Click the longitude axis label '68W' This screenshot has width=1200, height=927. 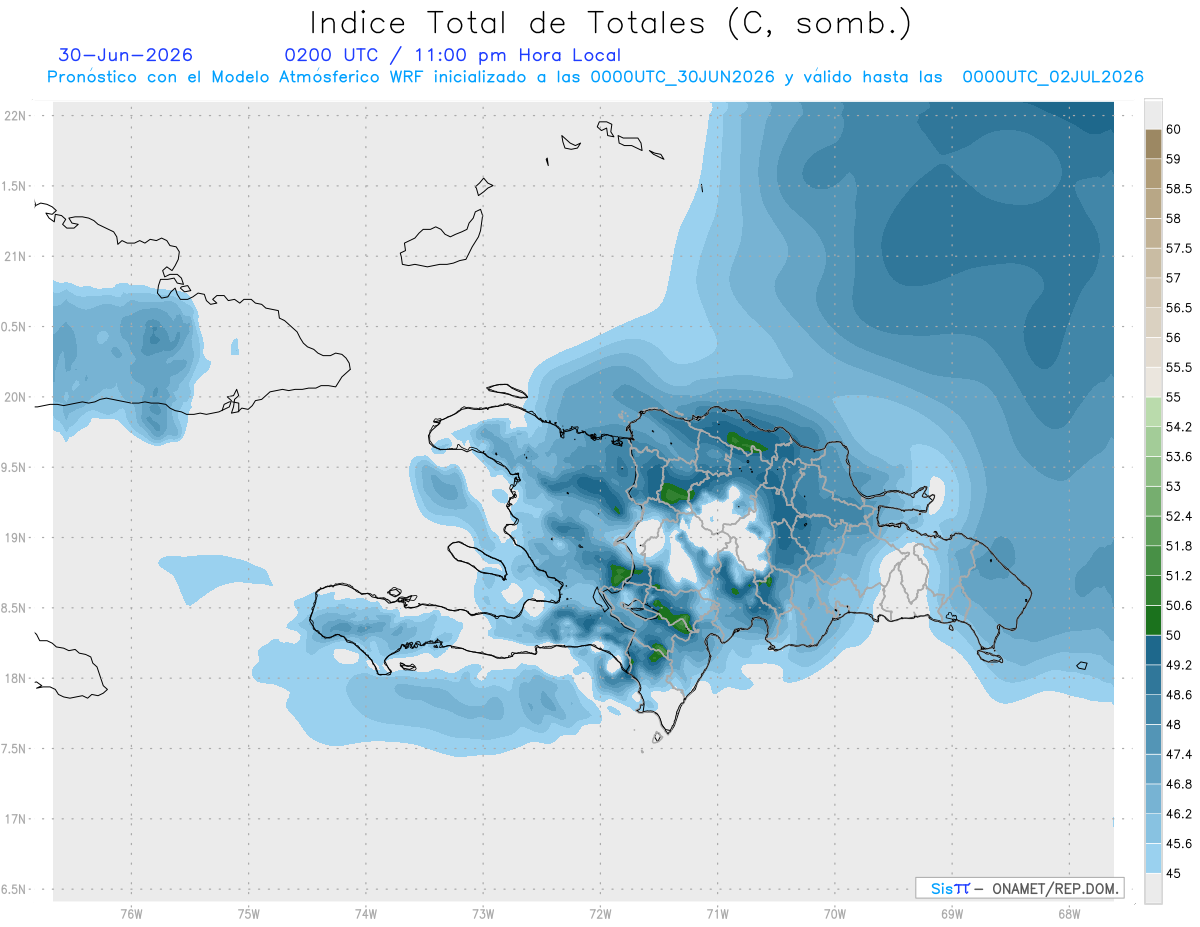1068,914
